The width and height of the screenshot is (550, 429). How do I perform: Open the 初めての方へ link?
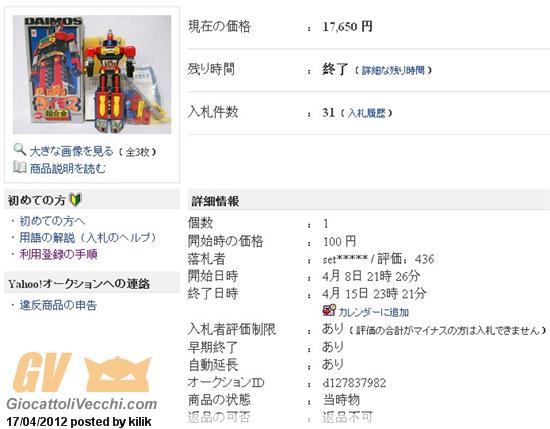click(x=52, y=221)
